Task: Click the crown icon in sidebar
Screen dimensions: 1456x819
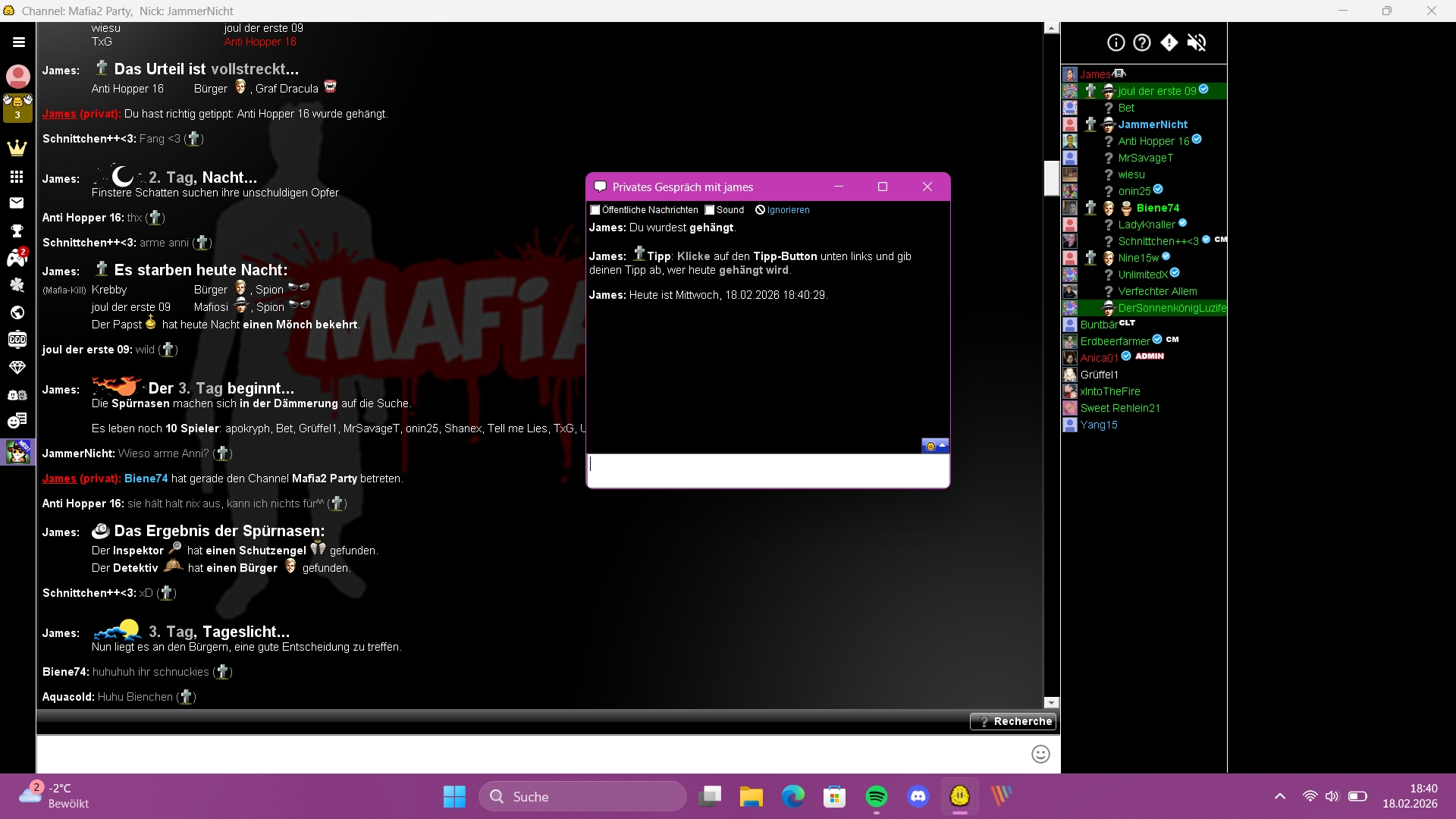Action: coord(17,148)
